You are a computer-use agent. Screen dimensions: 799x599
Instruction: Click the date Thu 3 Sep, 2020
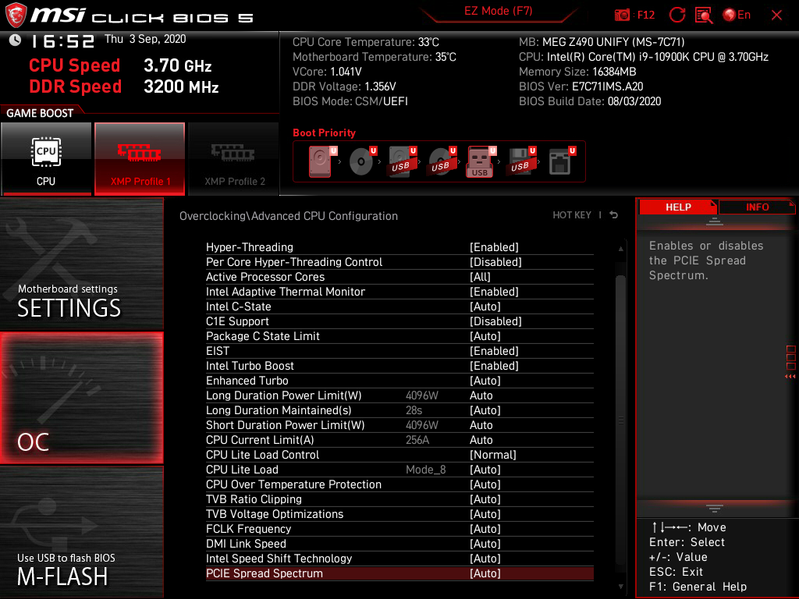[145, 39]
